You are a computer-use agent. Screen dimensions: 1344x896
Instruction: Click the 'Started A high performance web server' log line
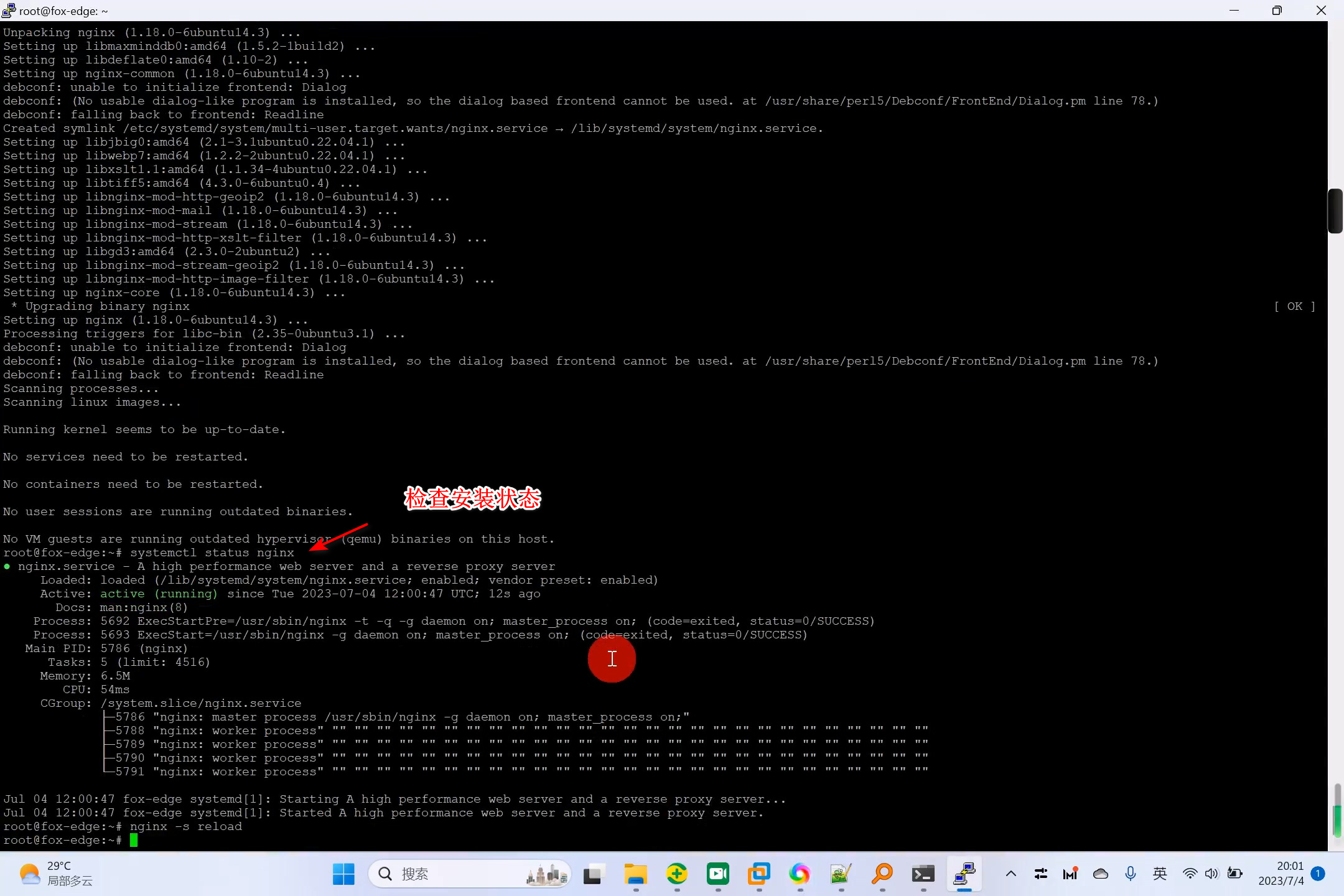click(383, 813)
